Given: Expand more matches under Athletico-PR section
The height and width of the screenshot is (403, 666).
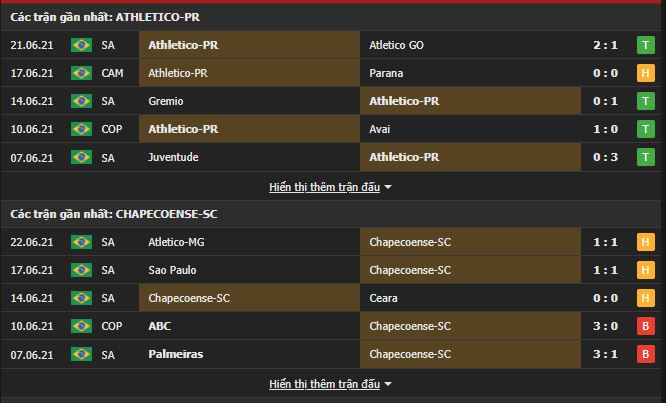Looking at the screenshot, I should coord(325,187).
